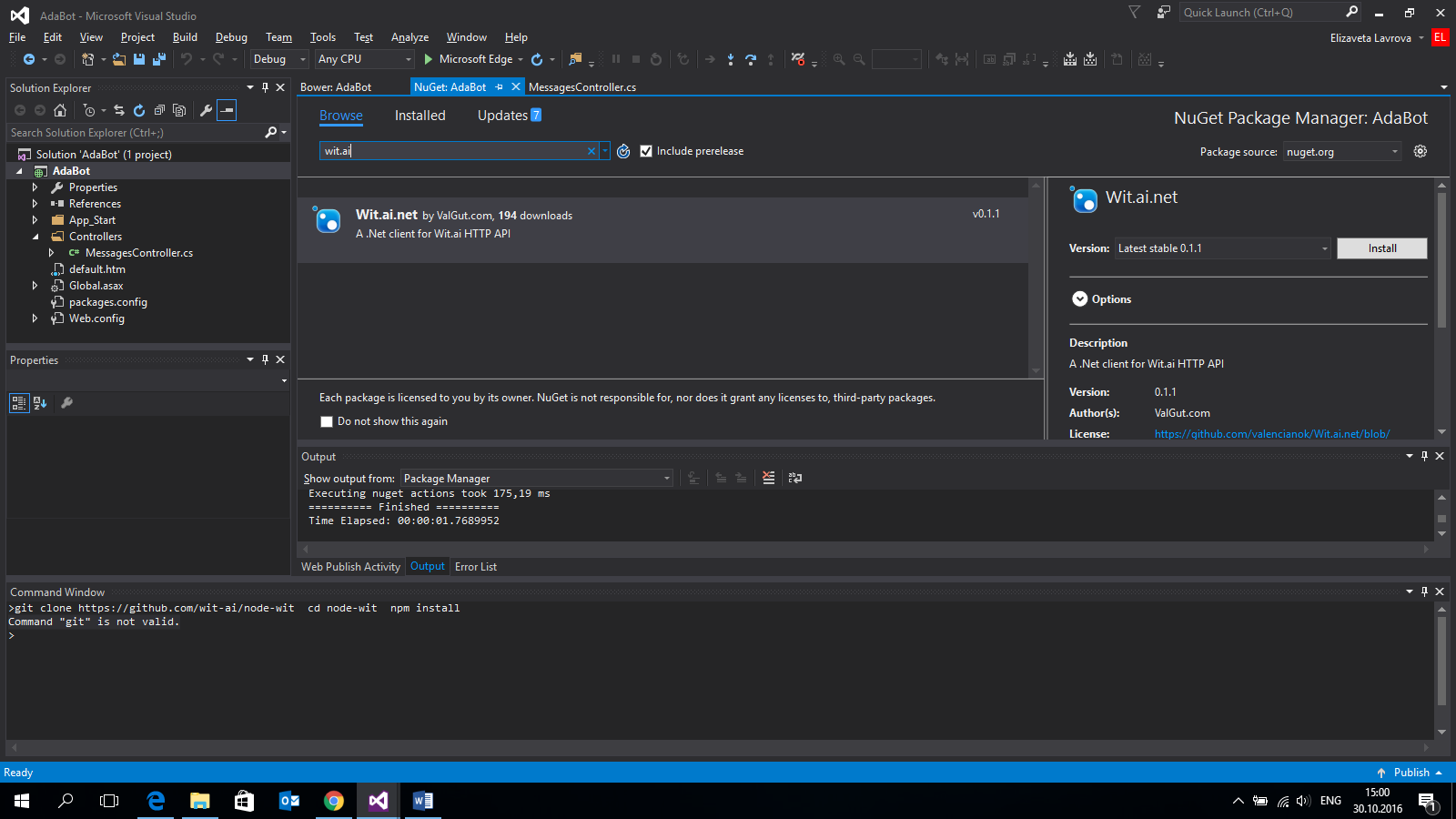The image size is (1456, 819).
Task: Refresh the NuGet package search results
Action: pos(623,151)
